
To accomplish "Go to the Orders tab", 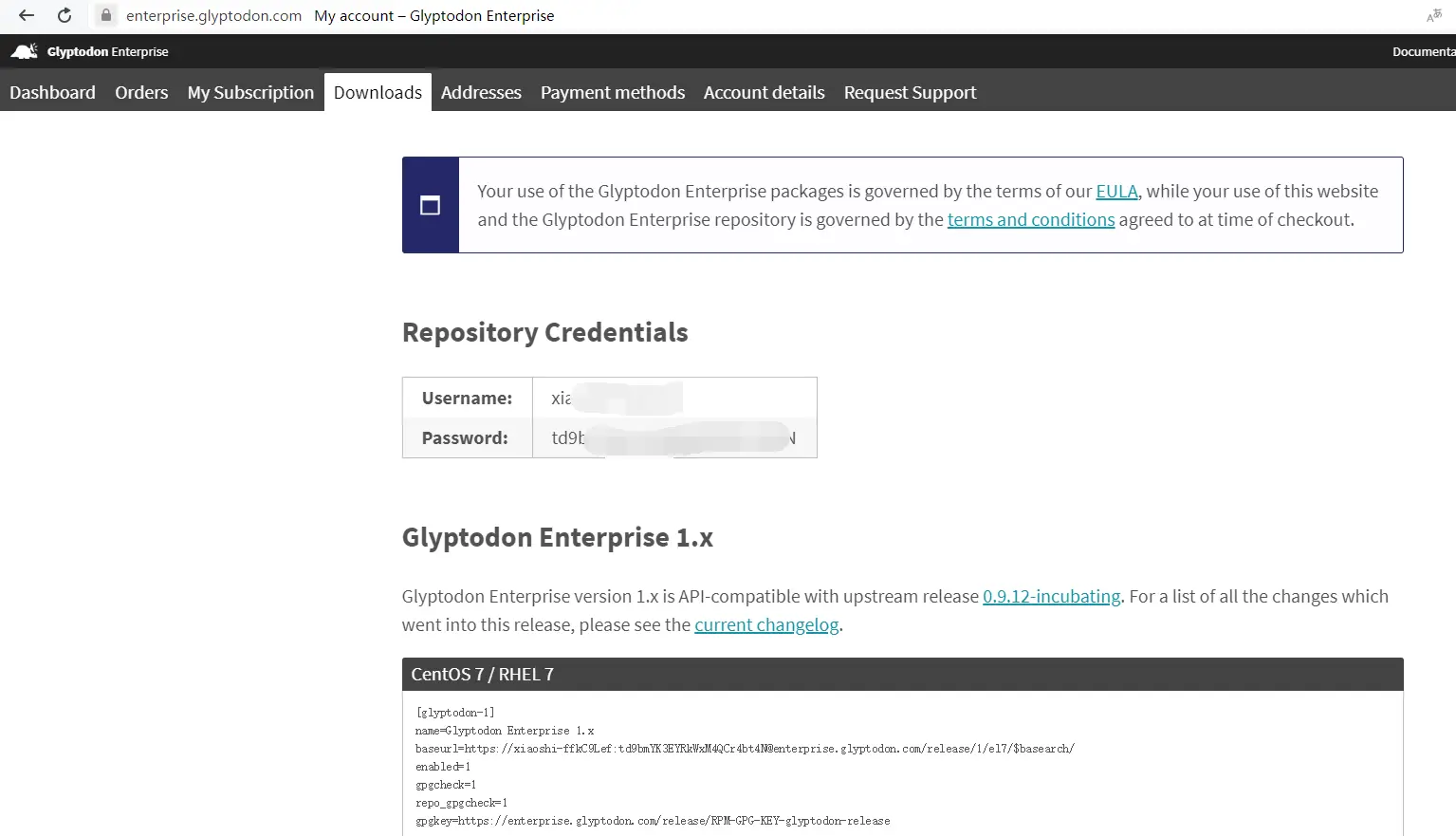I will (x=141, y=92).
